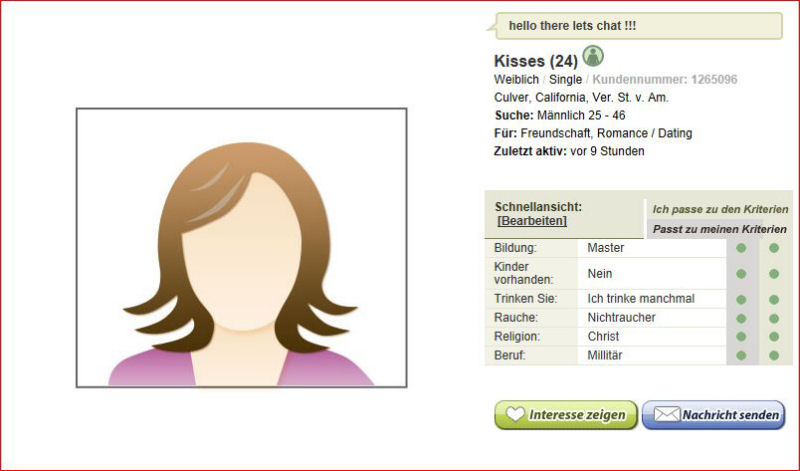
Task: Select 'Ich passe zu den Kriterien' tab
Action: pyautogui.click(x=720, y=209)
